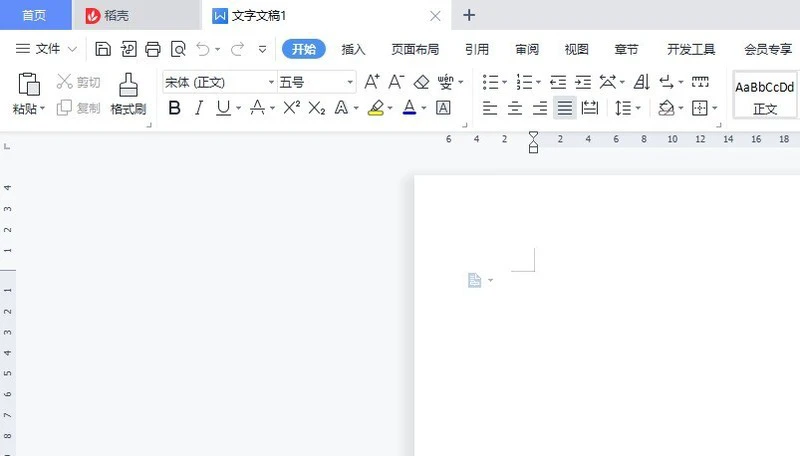
Task: Open the 开发工具 tab
Action: (x=691, y=49)
